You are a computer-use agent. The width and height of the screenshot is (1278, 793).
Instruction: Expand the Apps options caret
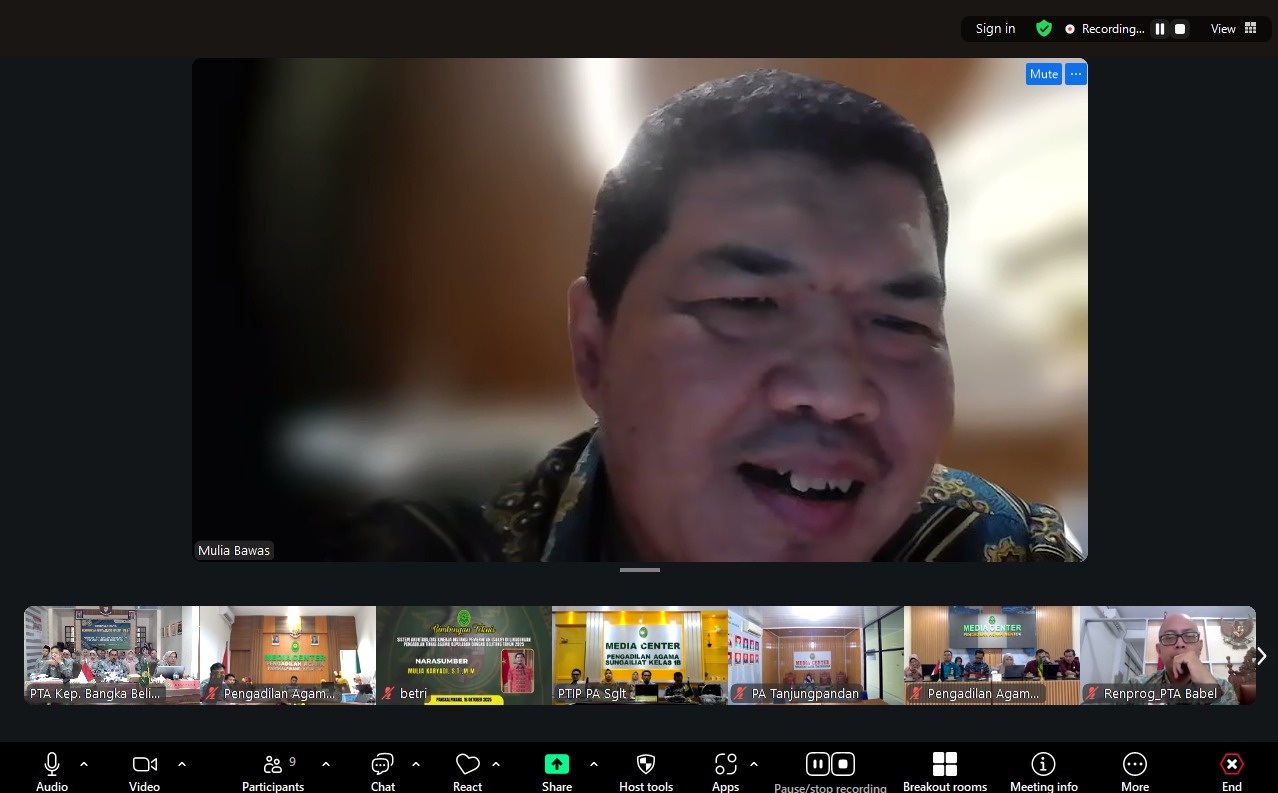(x=754, y=764)
